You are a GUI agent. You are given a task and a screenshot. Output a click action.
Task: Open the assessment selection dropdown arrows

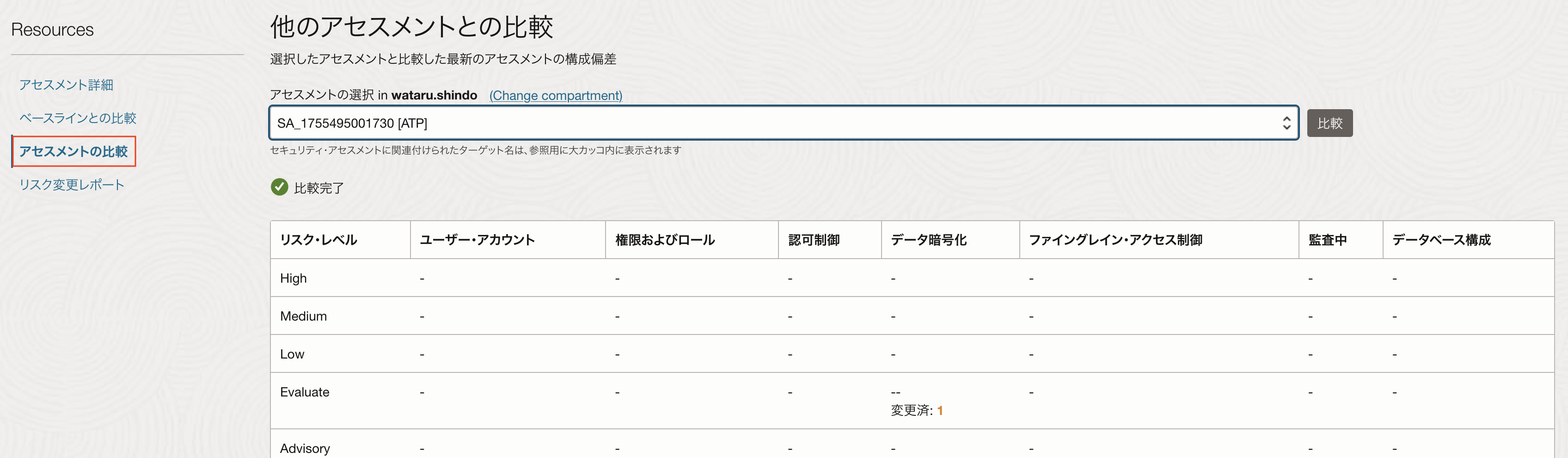pos(1286,123)
